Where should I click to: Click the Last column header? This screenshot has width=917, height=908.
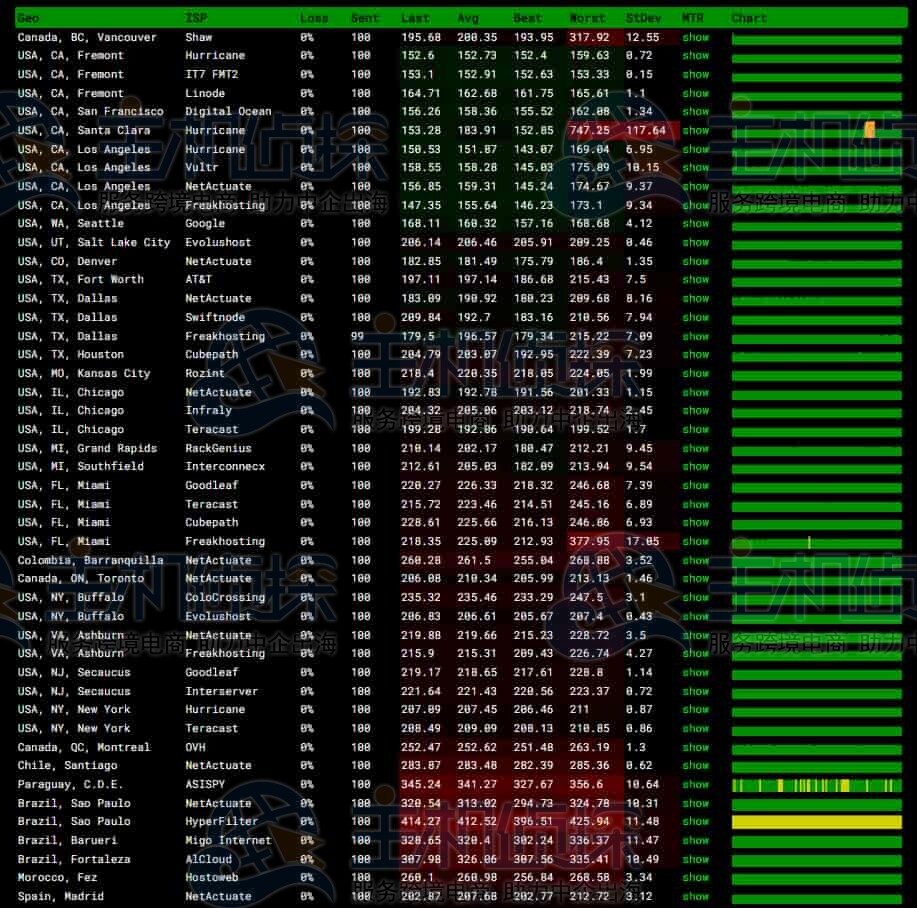(415, 18)
